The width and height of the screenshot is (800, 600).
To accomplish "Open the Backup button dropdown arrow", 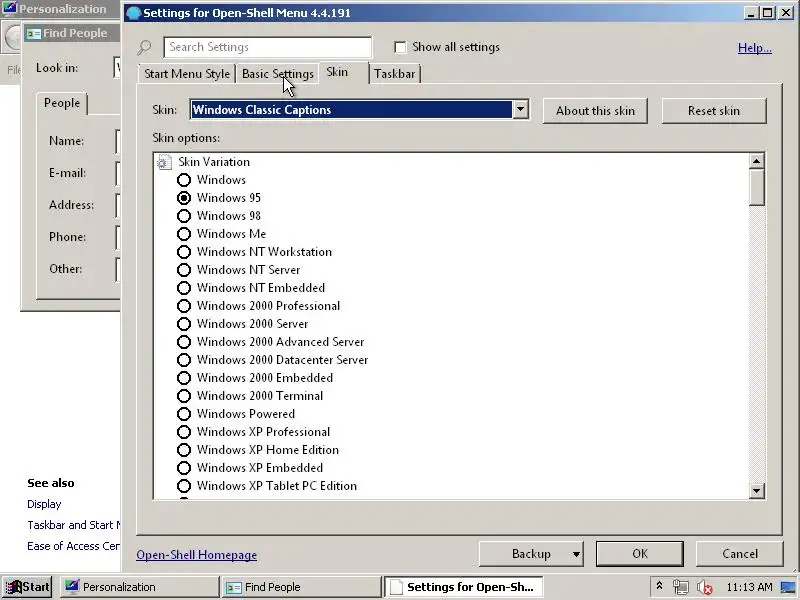I will pos(576,554).
